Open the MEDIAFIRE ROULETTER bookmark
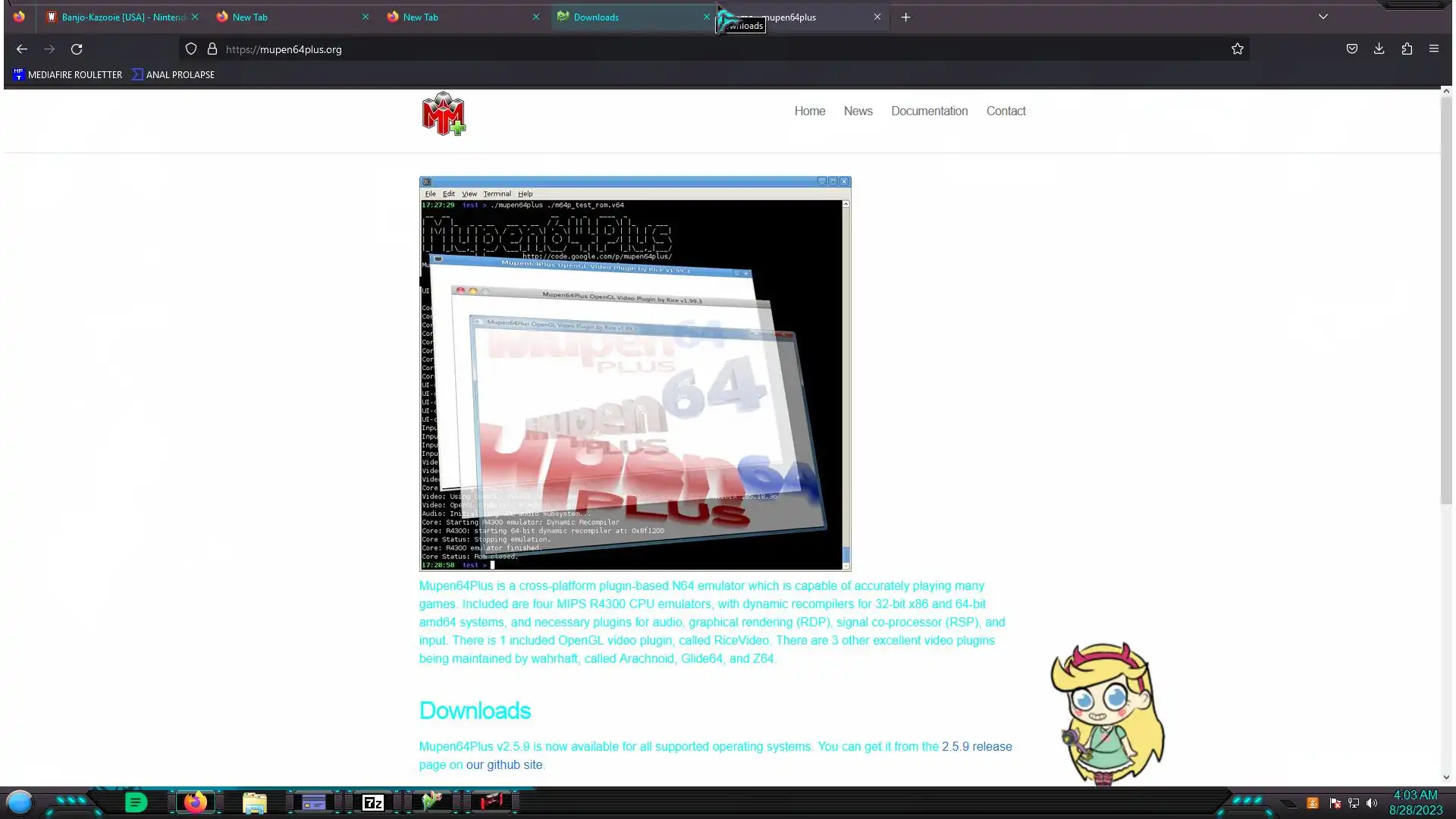 (x=67, y=74)
